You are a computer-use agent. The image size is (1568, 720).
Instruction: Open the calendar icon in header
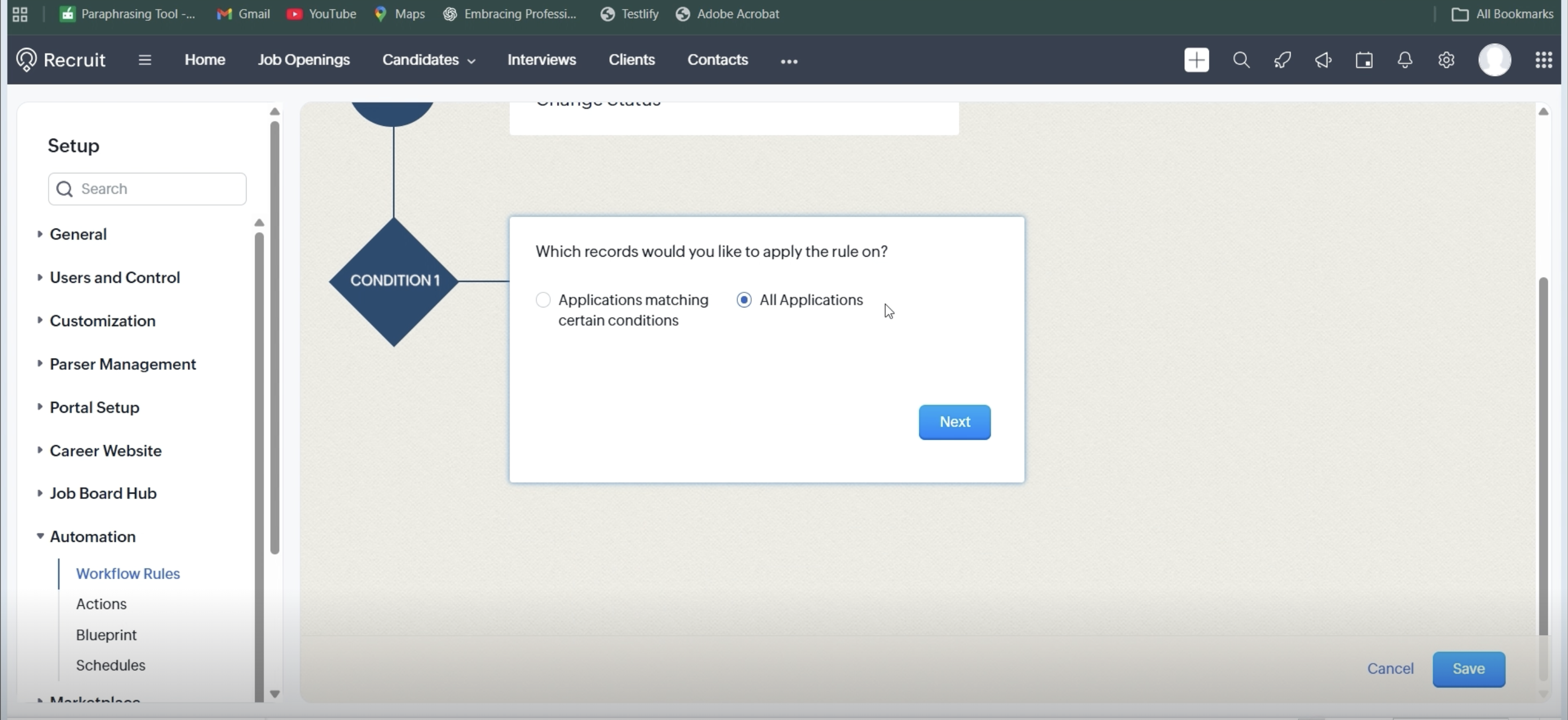pos(1364,60)
